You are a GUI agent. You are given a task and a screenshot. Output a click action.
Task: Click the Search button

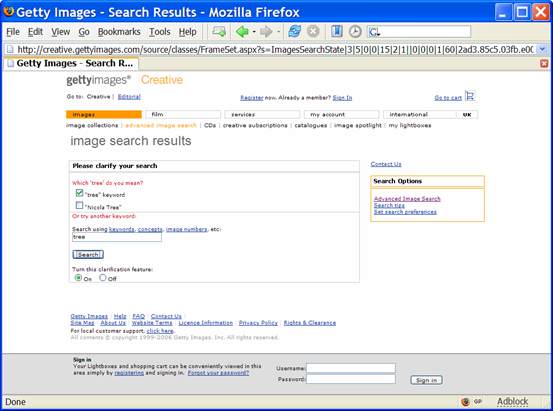[88, 254]
